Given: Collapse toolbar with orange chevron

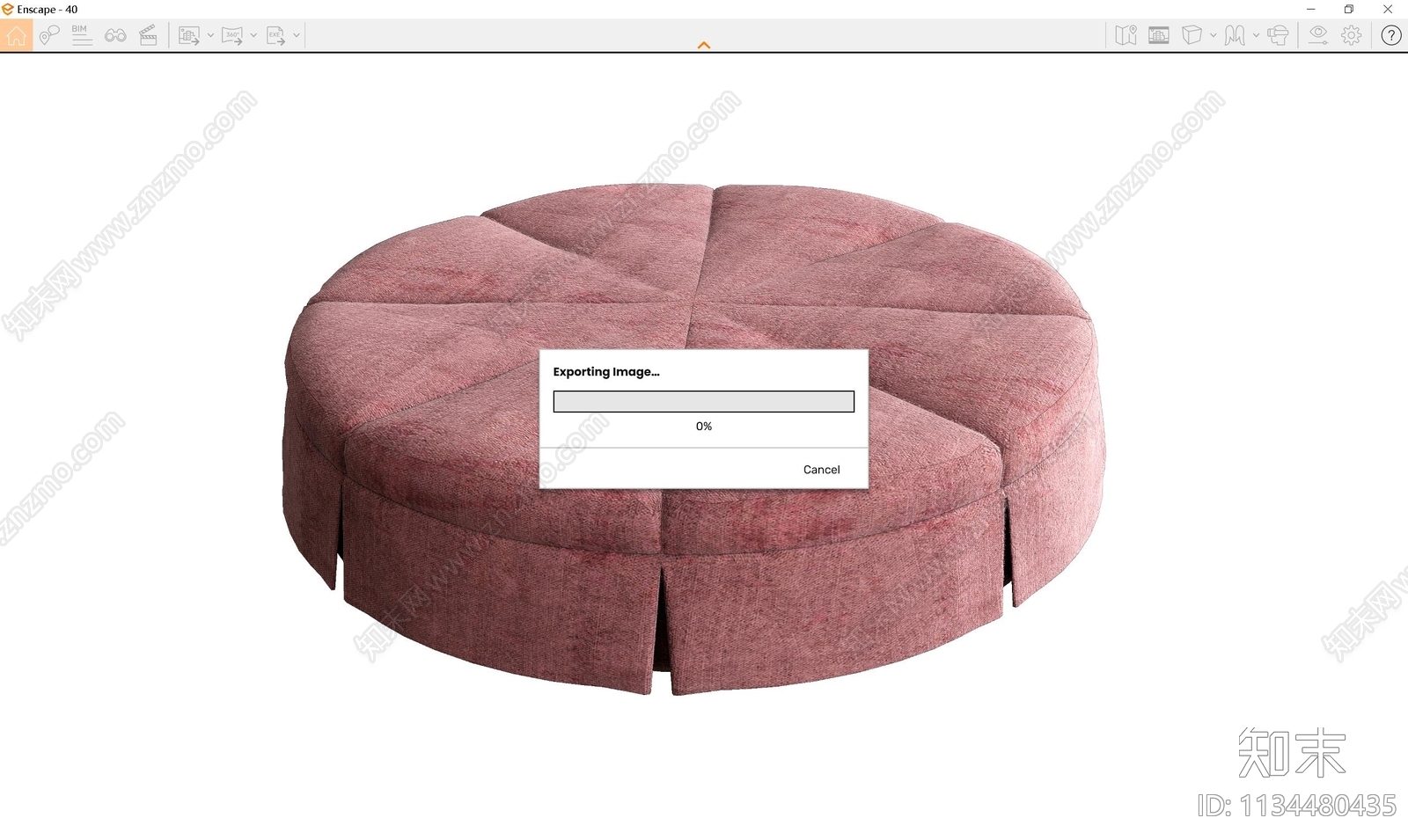Looking at the screenshot, I should (x=704, y=45).
